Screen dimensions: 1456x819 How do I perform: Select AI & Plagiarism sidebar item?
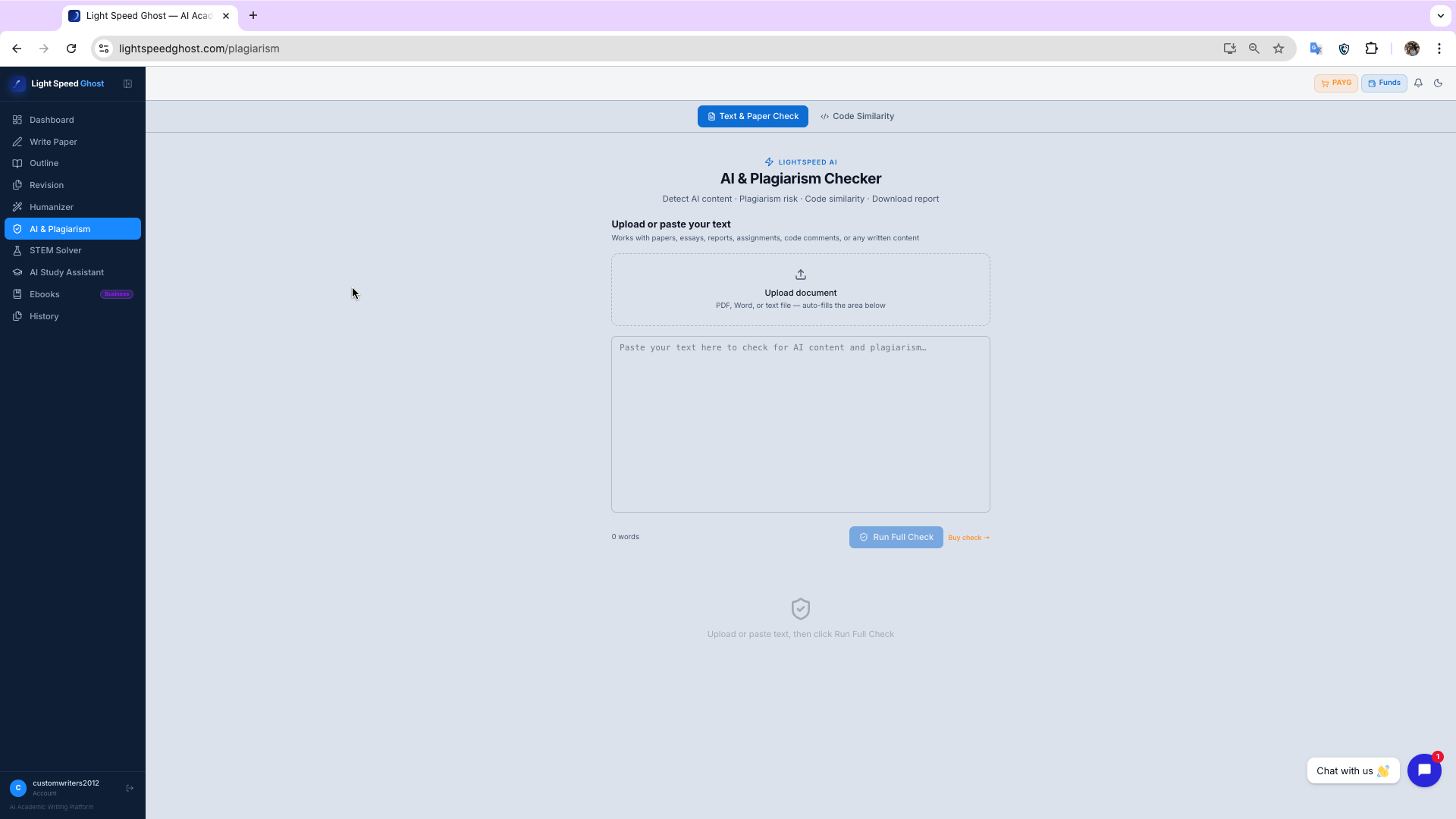(x=73, y=229)
